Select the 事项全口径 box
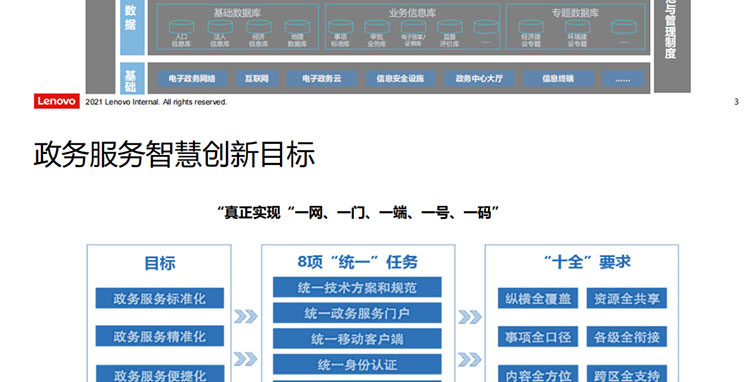750x382 pixels. pos(538,337)
